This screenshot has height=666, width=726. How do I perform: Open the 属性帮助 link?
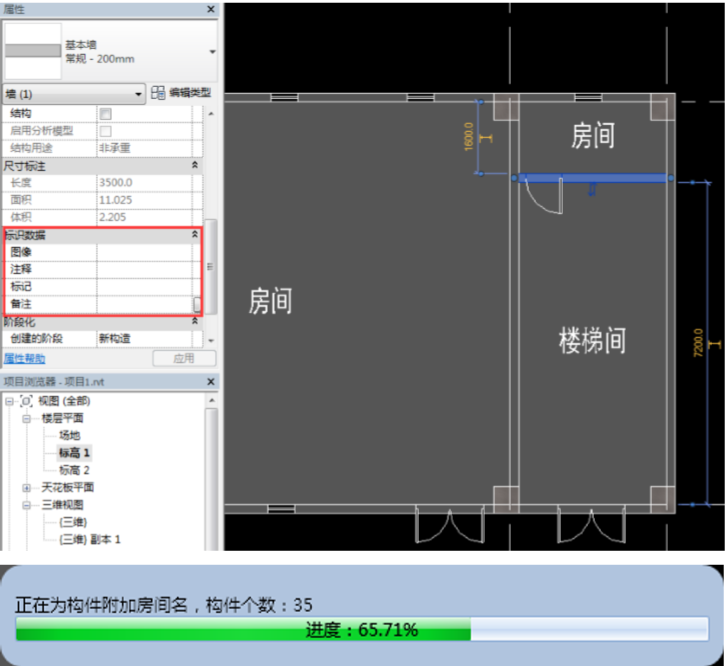tap(24, 358)
